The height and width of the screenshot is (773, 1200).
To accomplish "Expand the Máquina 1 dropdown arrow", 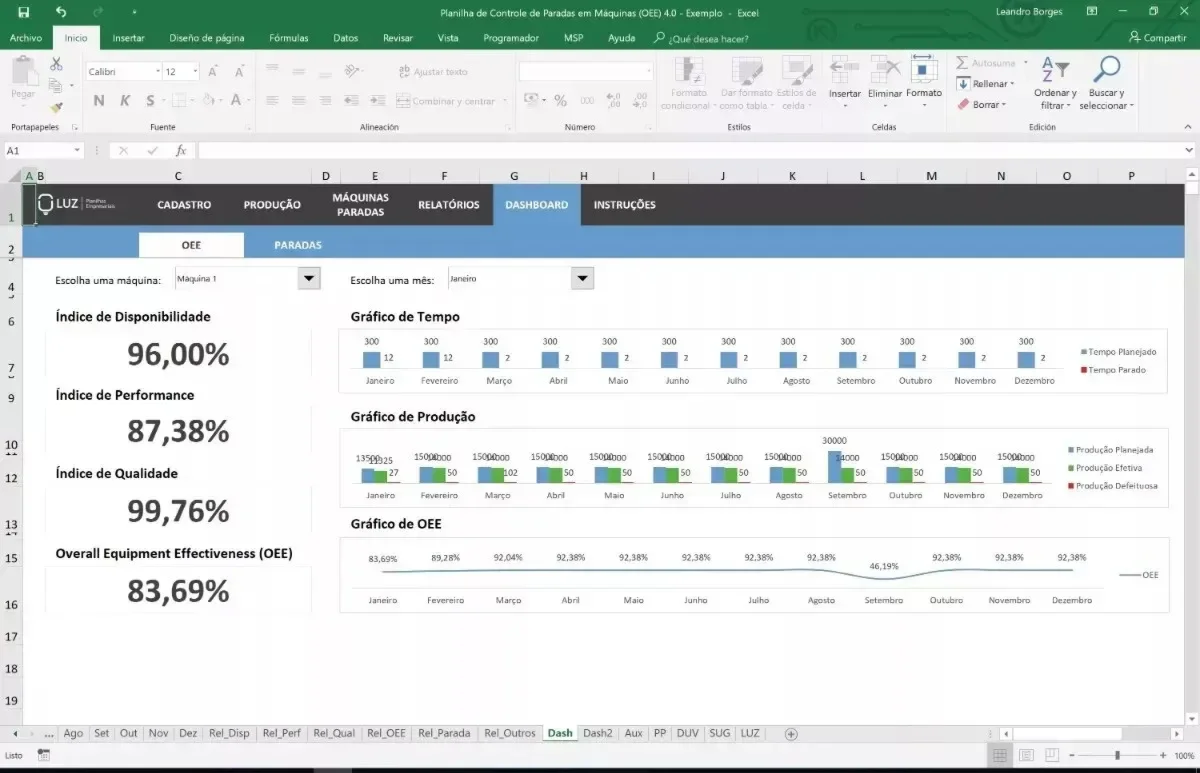I will pos(309,279).
